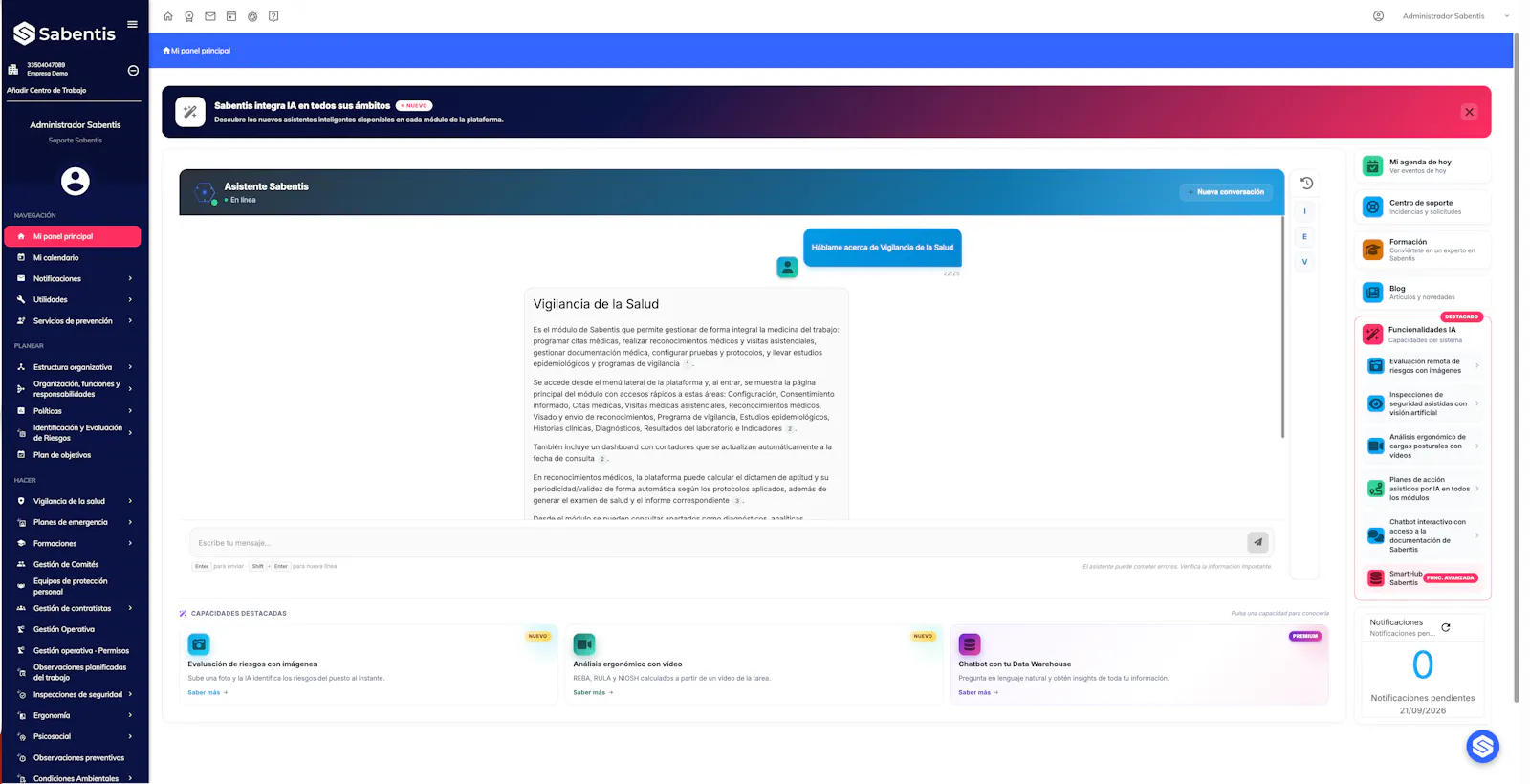The width and height of the screenshot is (1530, 784).
Task: Expand the Formaciones sidebar submenu
Action: (x=130, y=543)
